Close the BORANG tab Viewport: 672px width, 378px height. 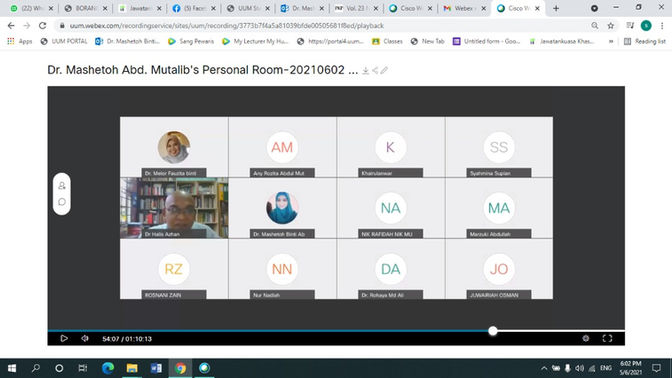[x=105, y=8]
